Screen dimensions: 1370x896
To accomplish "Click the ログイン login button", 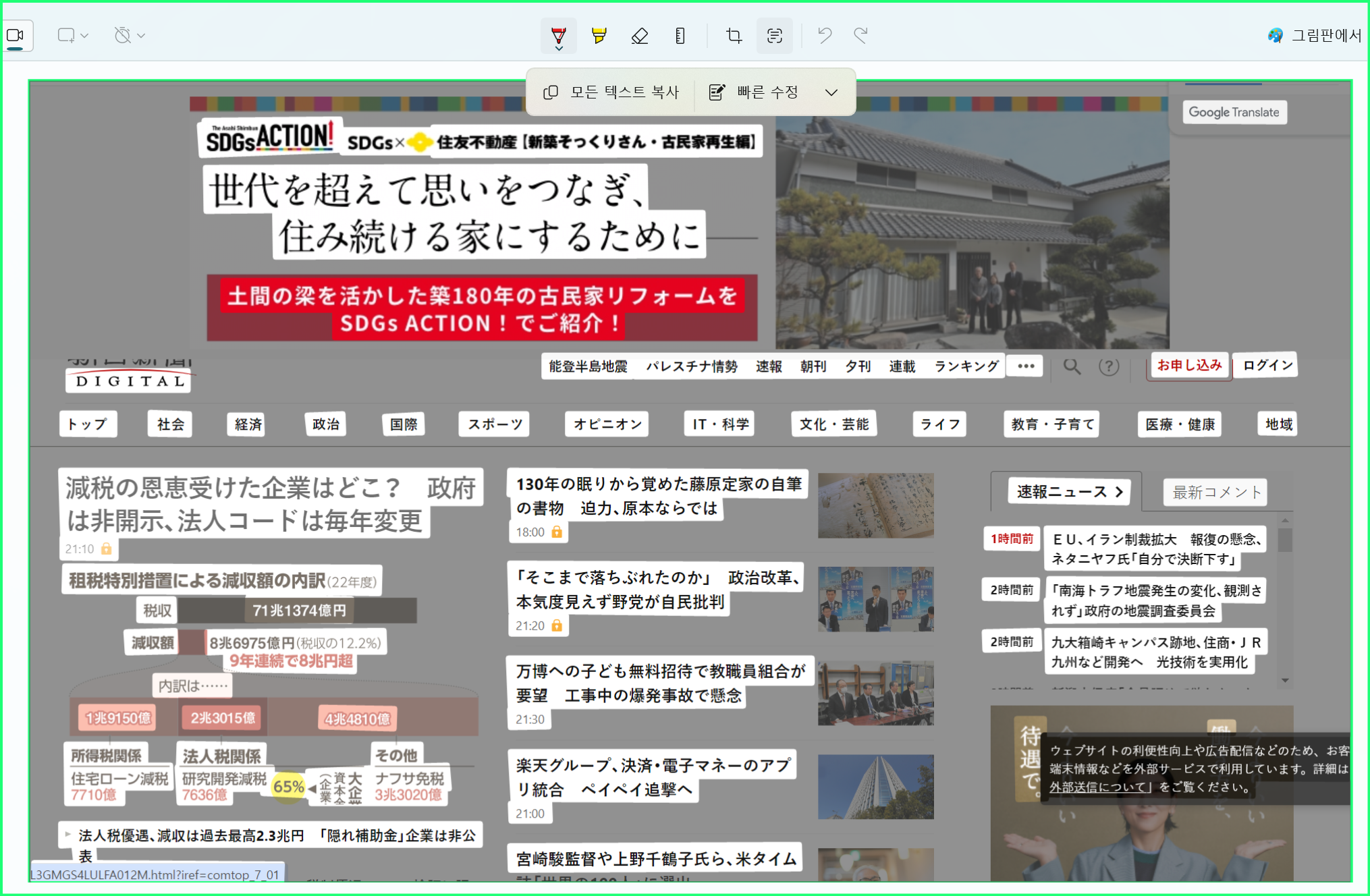I will pyautogui.click(x=1267, y=365).
